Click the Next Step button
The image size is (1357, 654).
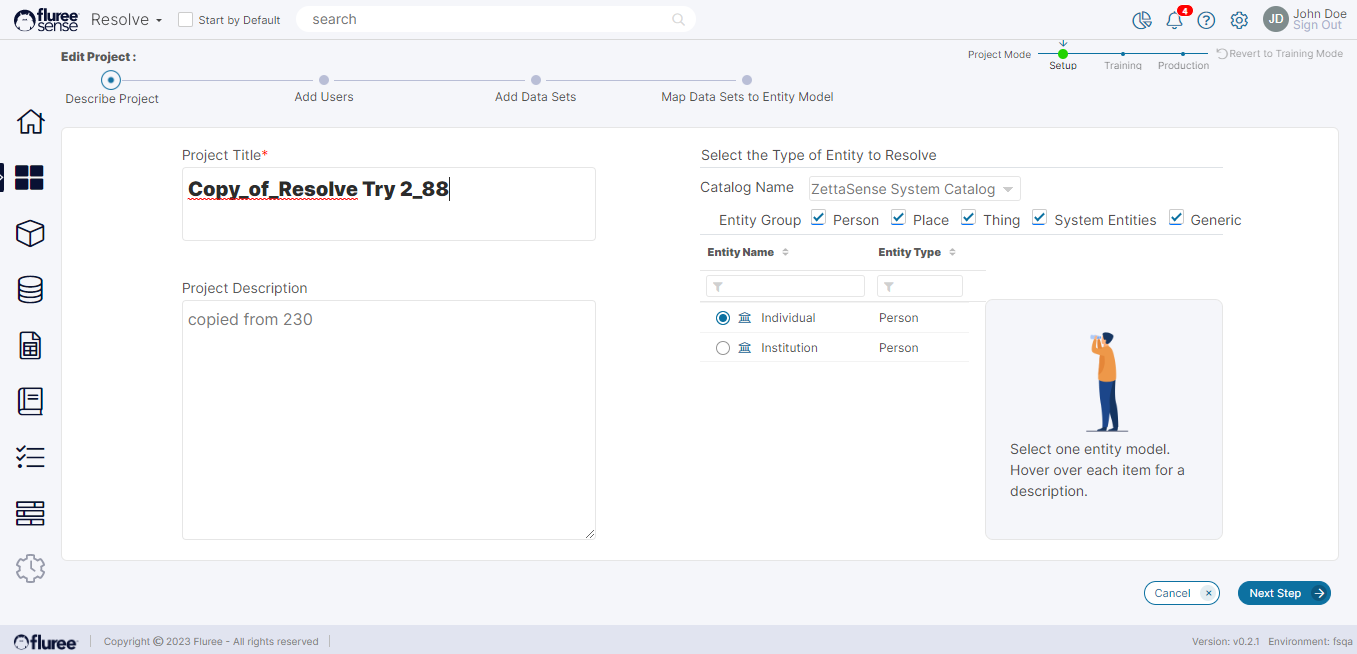(1283, 593)
